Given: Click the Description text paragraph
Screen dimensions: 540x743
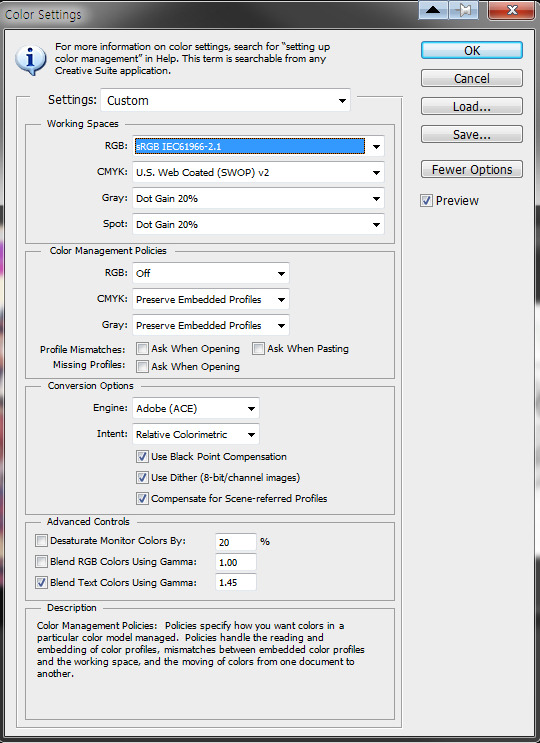Looking at the screenshot, I should point(201,650).
